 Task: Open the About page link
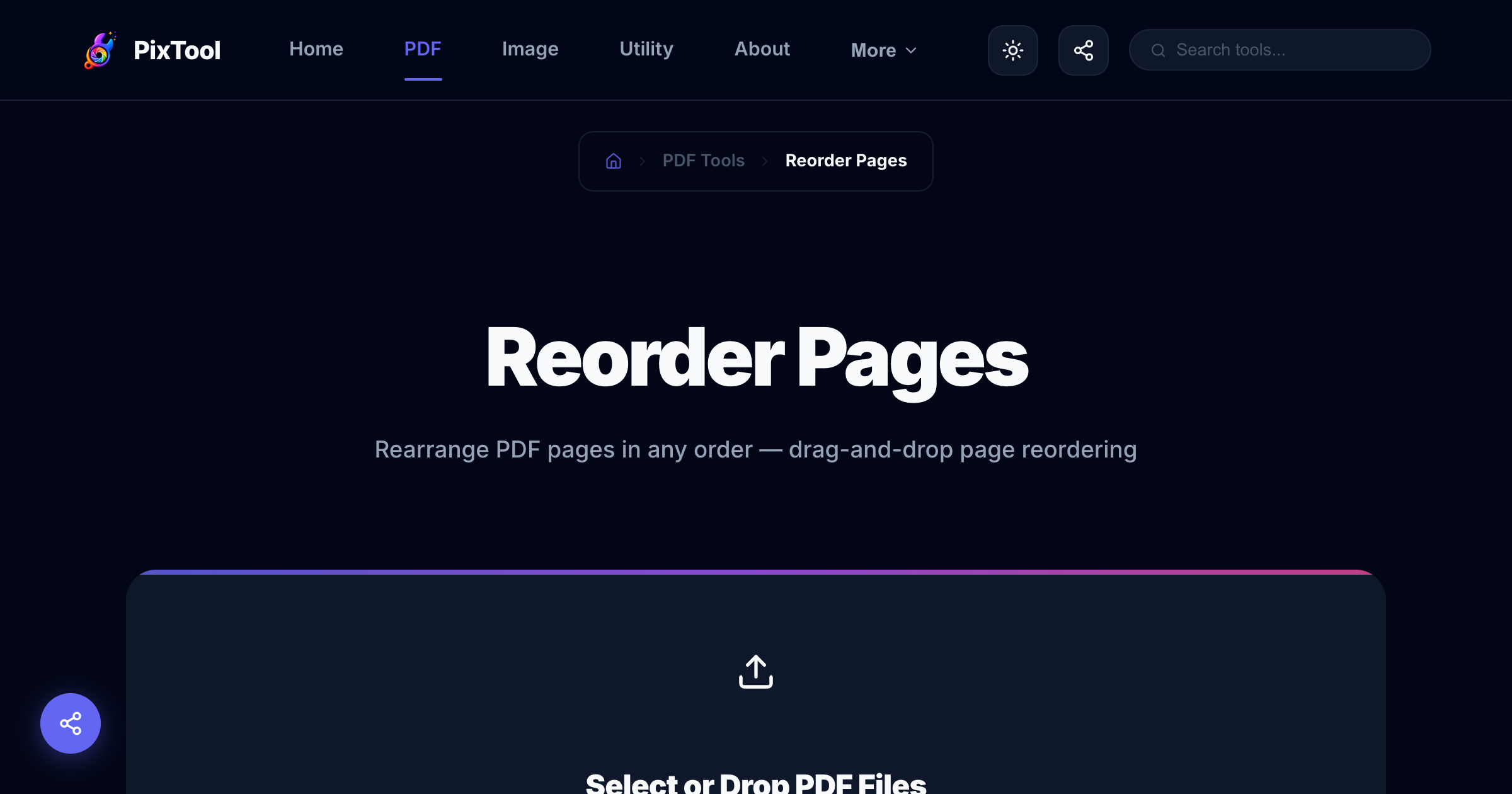(x=762, y=49)
